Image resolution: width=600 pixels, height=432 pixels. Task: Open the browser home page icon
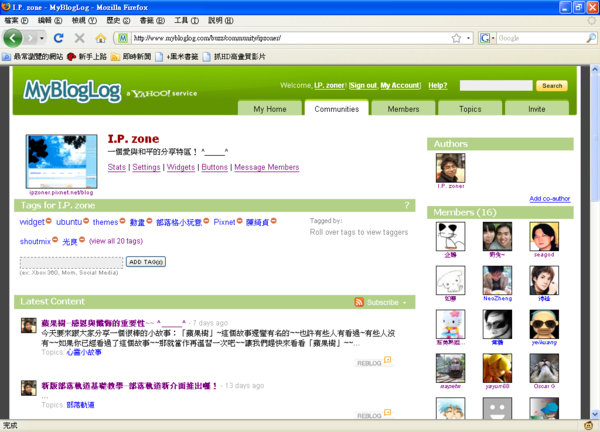click(101, 38)
